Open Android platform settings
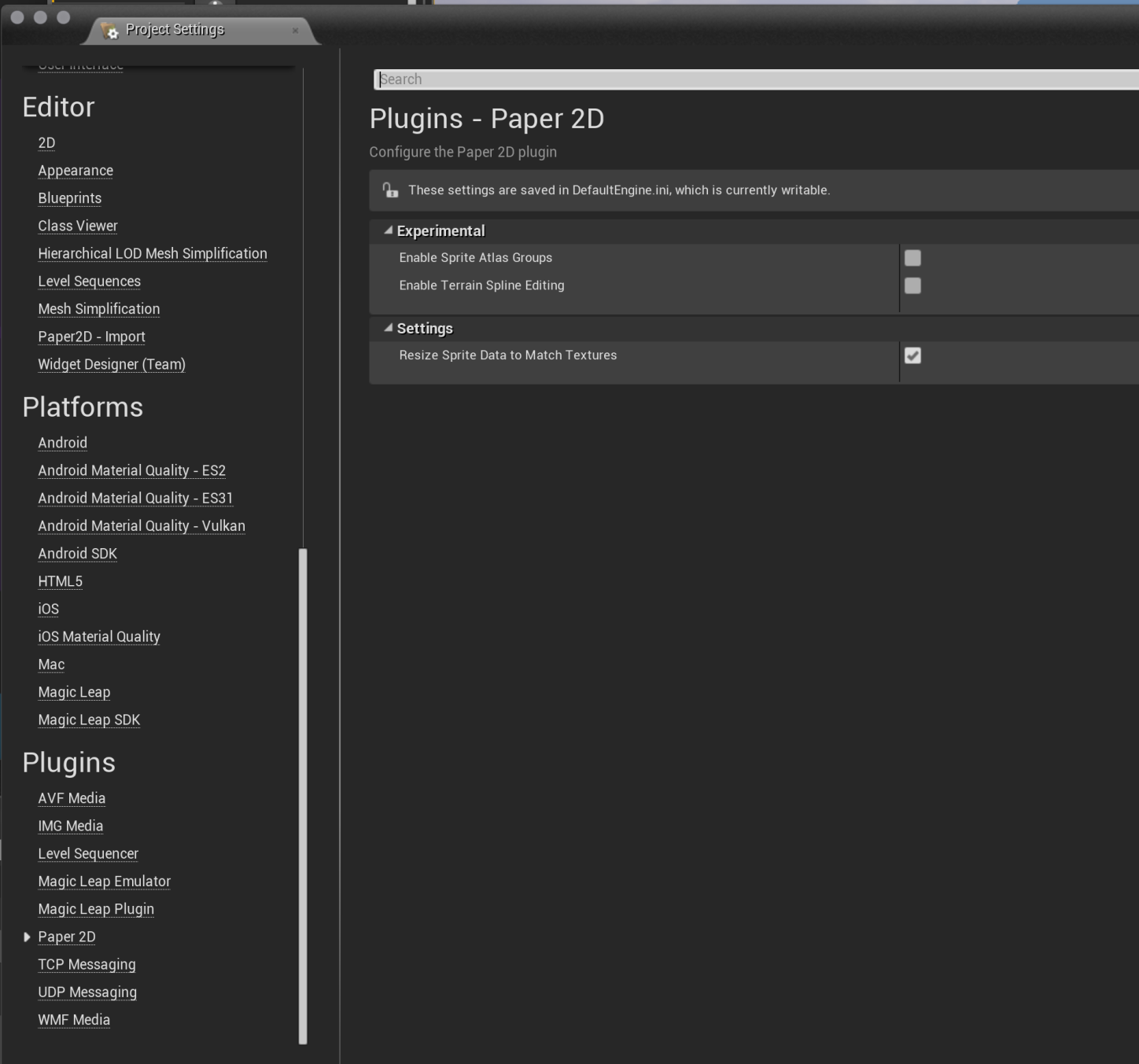The image size is (1139, 1064). click(x=63, y=443)
